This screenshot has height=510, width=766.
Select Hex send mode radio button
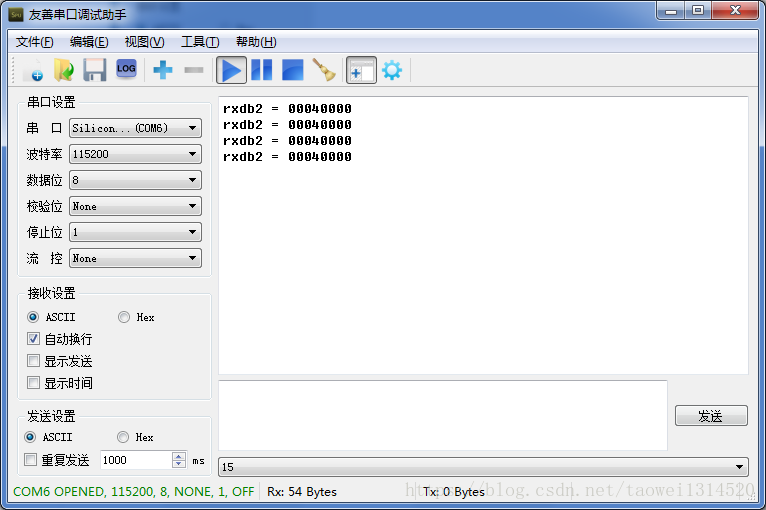[x=123, y=437]
